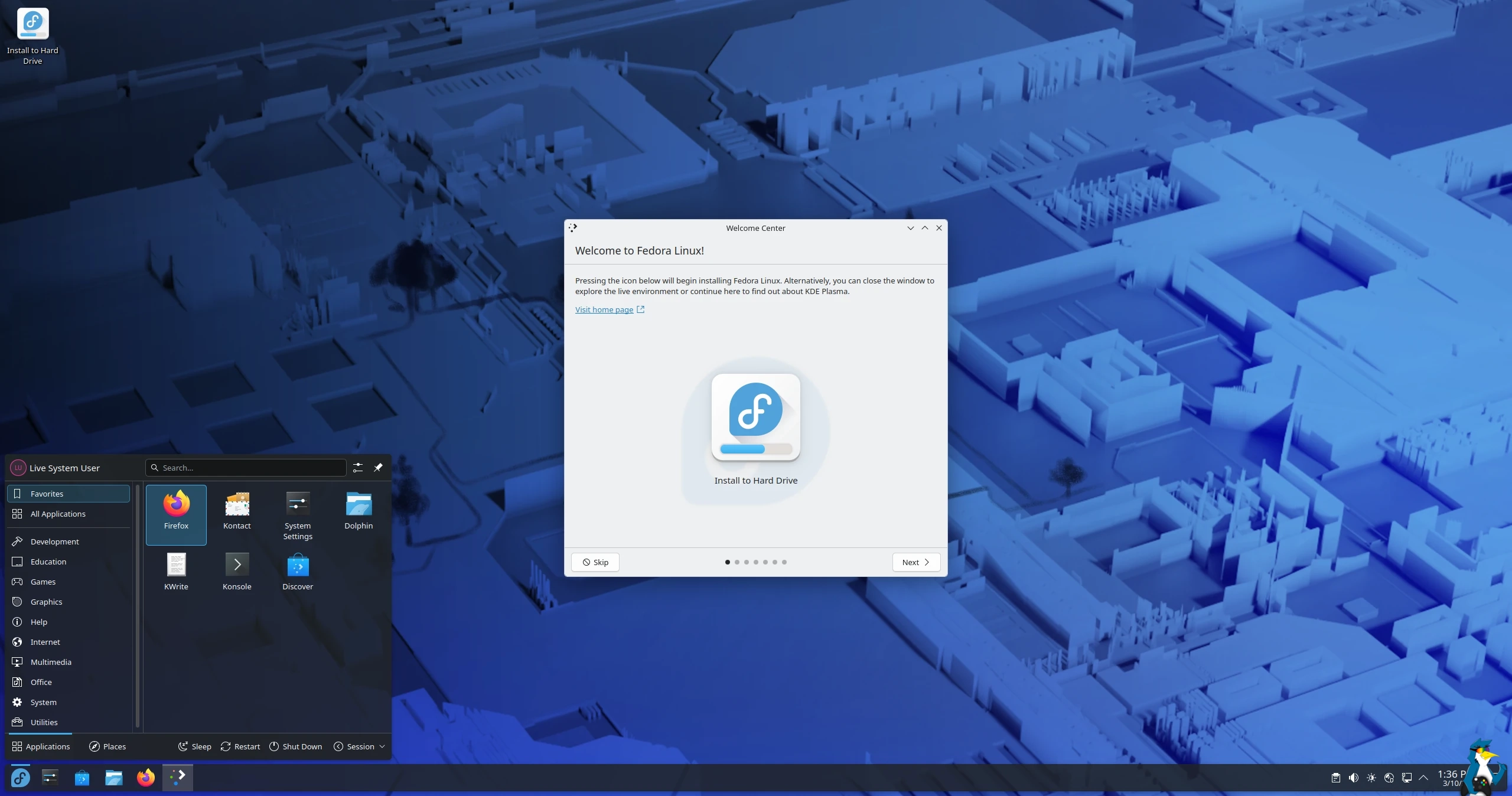Launch Firefox from Favorites grid
The image size is (1512, 796).
[x=176, y=513]
